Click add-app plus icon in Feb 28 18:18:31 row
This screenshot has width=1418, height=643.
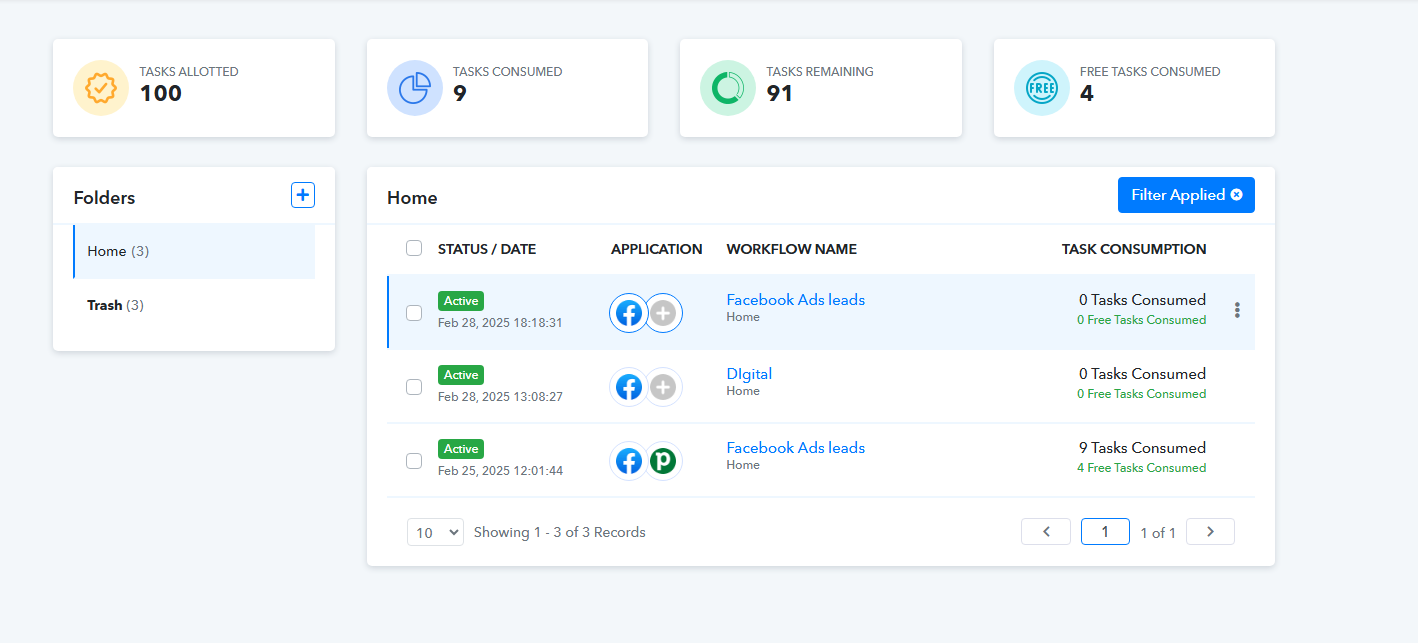pyautogui.click(x=663, y=313)
